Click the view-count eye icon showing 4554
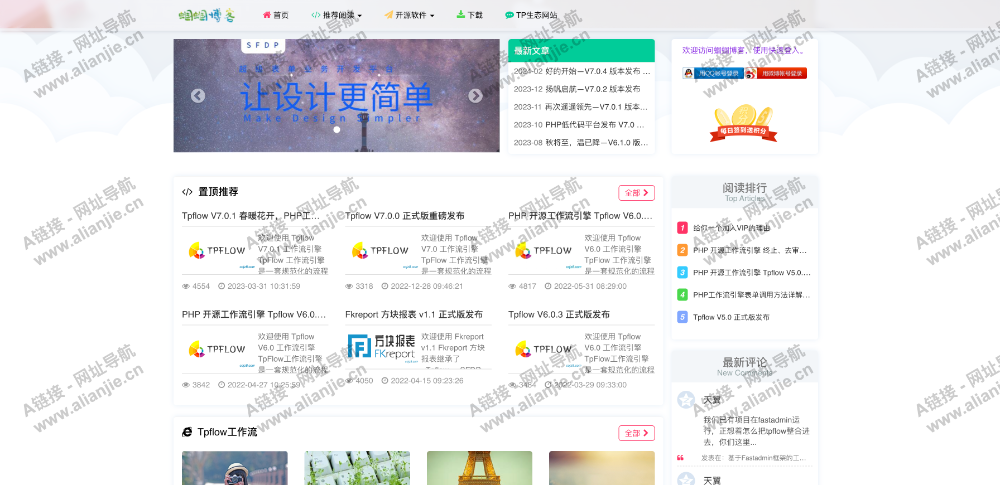This screenshot has width=1000, height=485. pyautogui.click(x=186, y=287)
